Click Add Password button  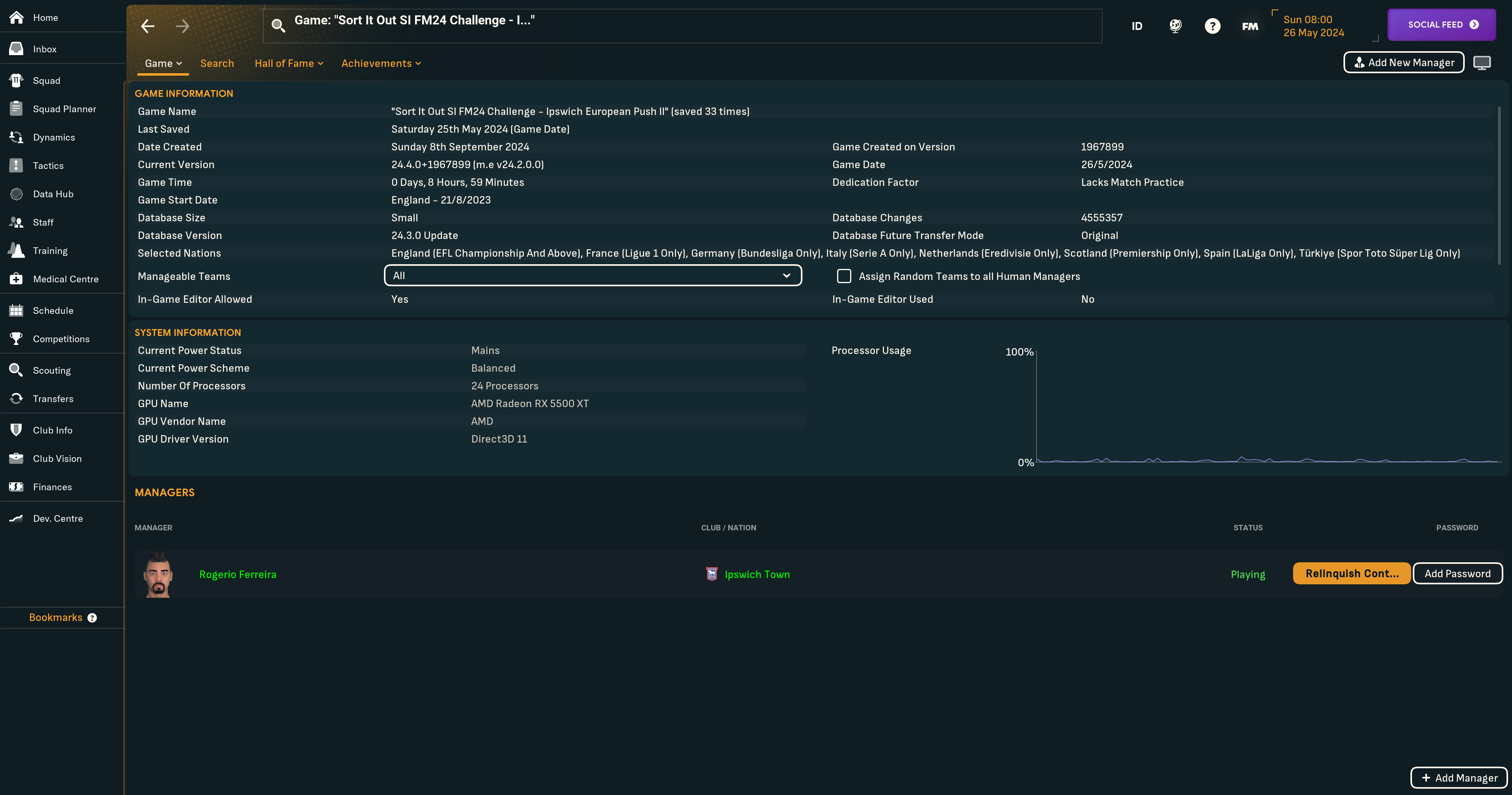[x=1457, y=573]
